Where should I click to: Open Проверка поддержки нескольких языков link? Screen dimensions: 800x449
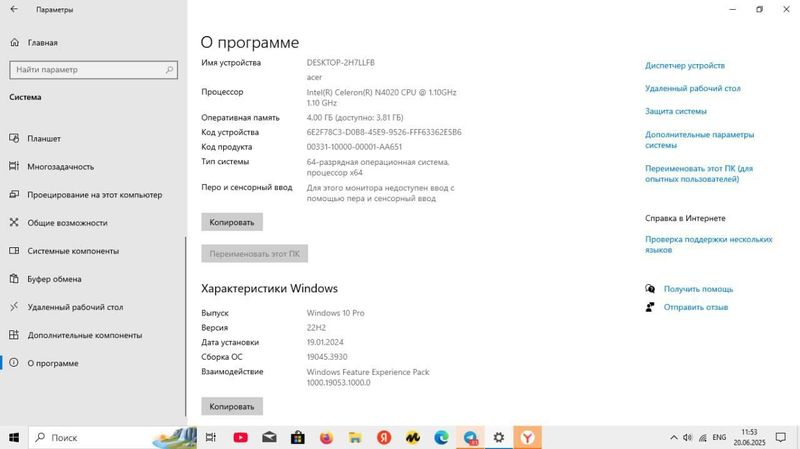709,244
